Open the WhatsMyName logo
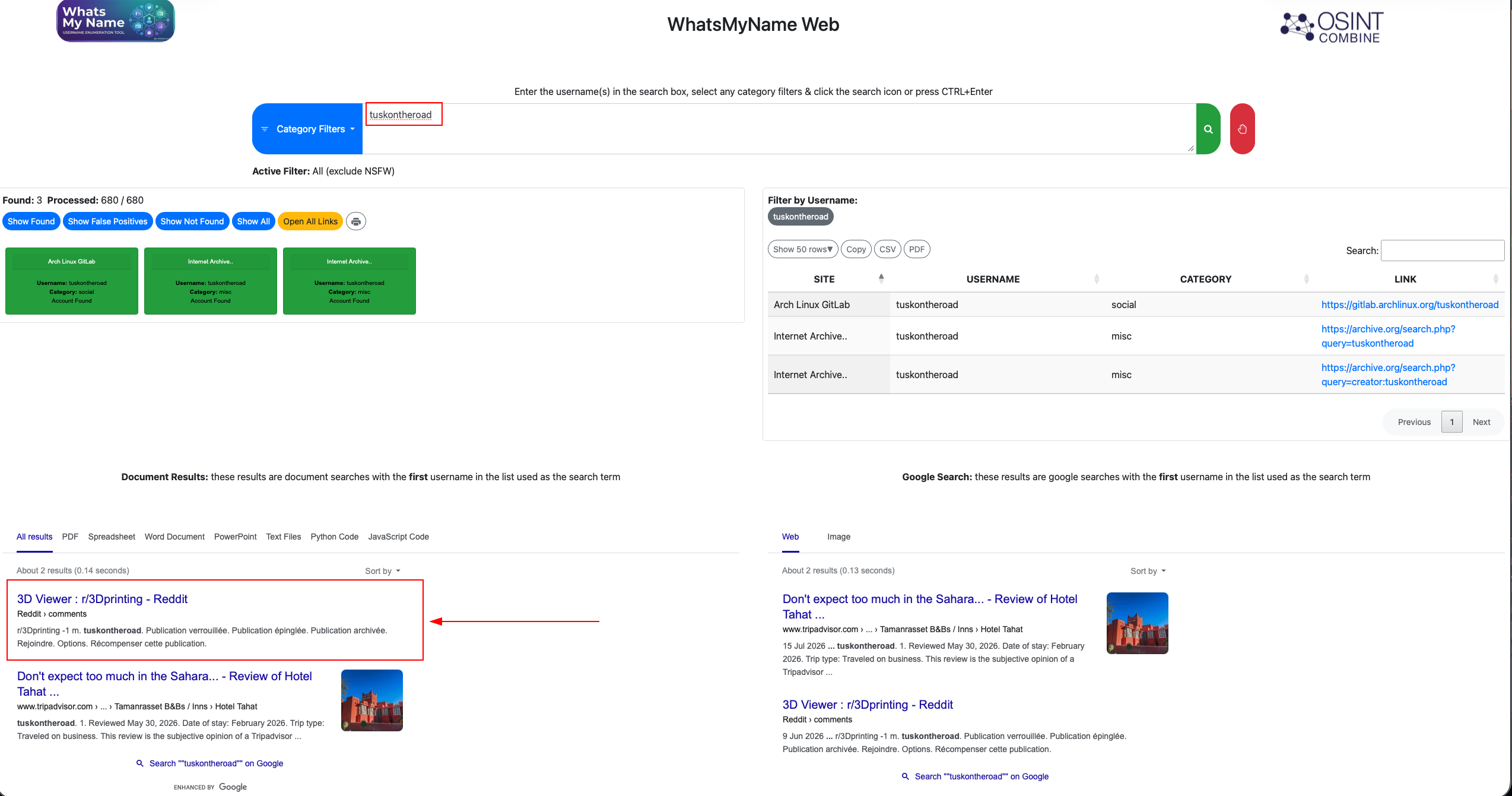The image size is (1512, 796). pyautogui.click(x=116, y=21)
